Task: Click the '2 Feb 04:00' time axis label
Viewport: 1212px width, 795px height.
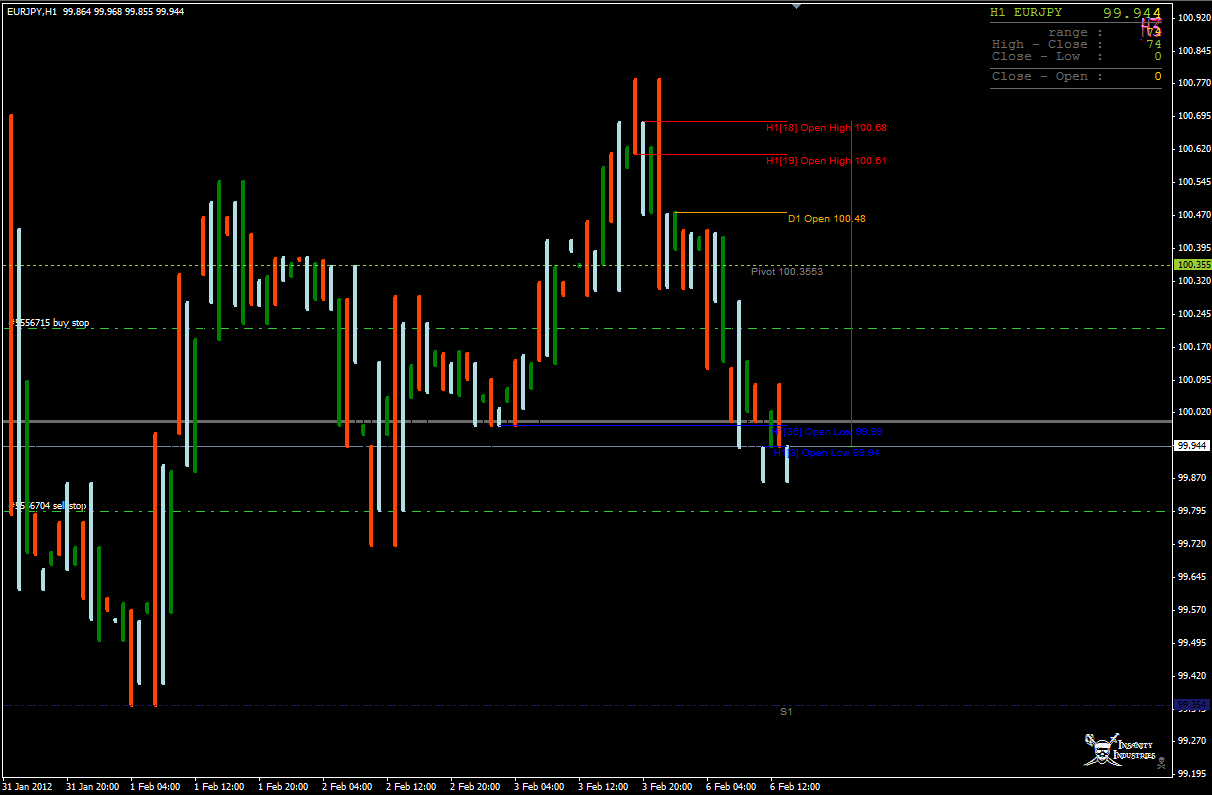Action: click(x=347, y=787)
